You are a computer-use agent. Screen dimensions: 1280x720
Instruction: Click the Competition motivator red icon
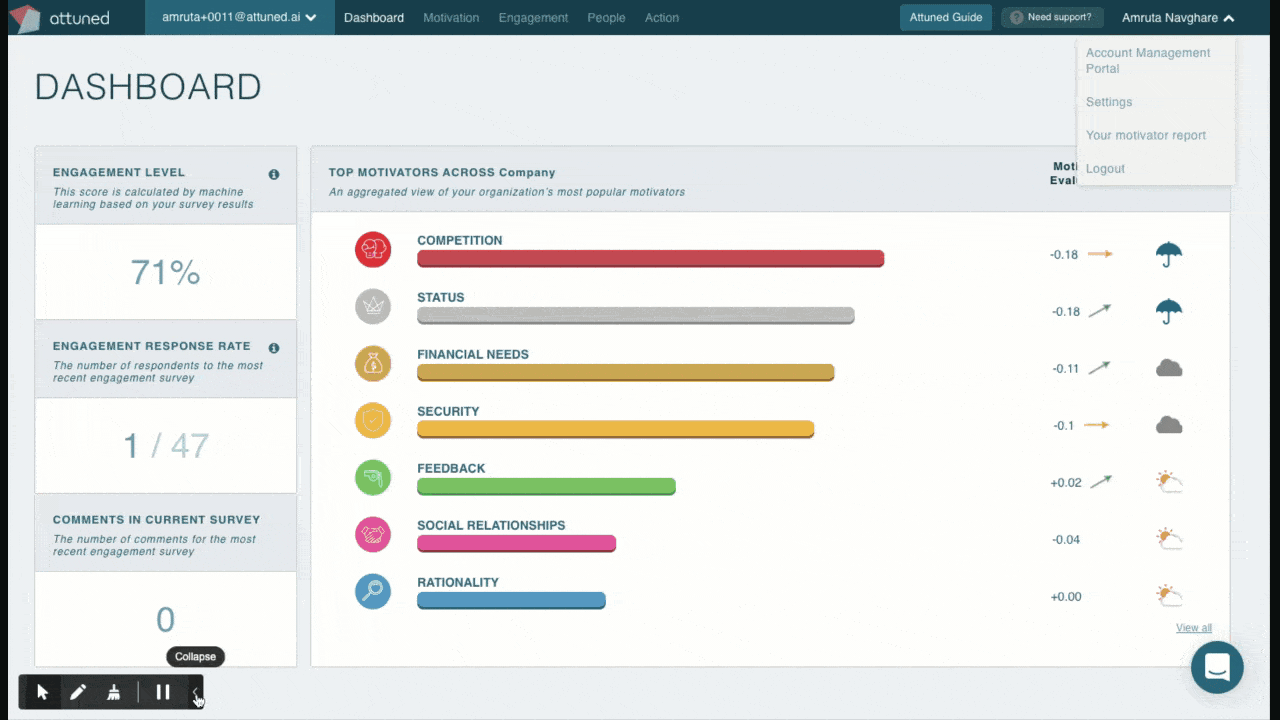point(373,249)
